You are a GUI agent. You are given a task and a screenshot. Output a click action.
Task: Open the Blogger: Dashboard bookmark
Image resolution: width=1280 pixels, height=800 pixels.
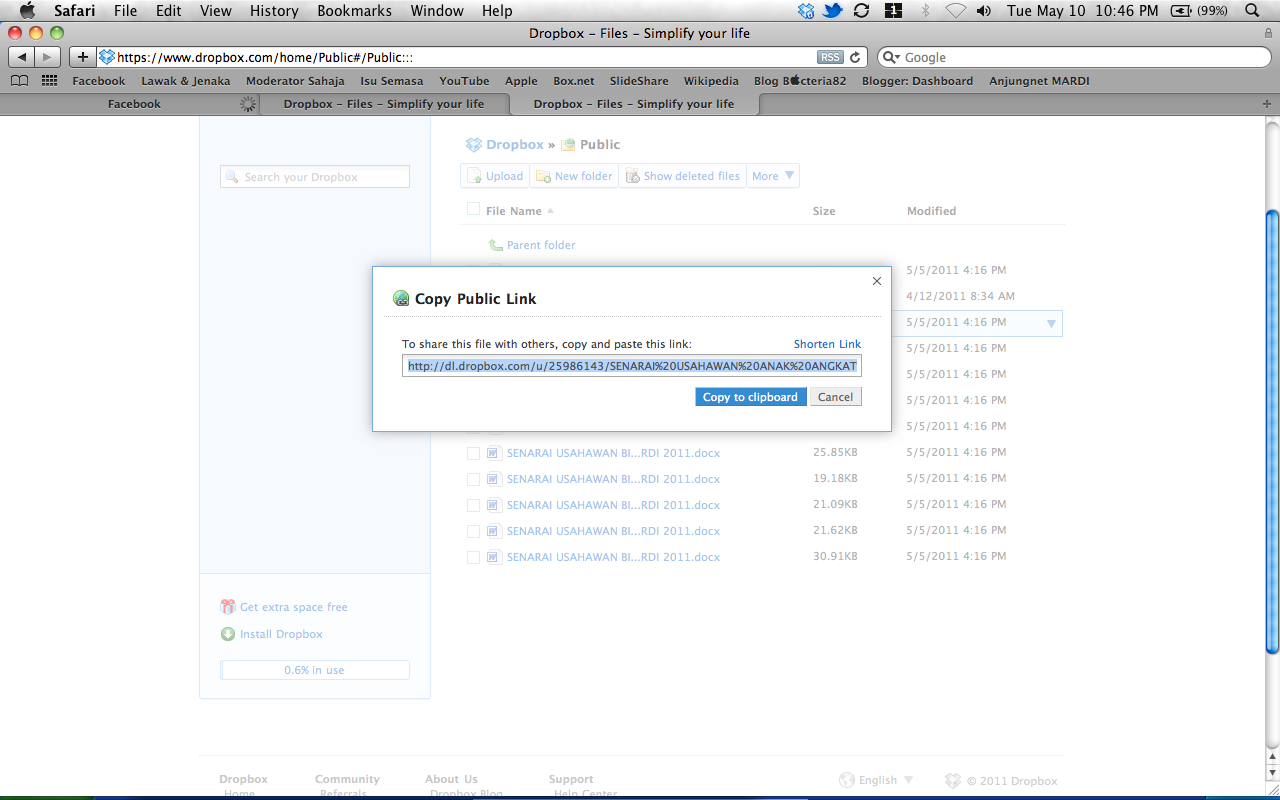(917, 81)
